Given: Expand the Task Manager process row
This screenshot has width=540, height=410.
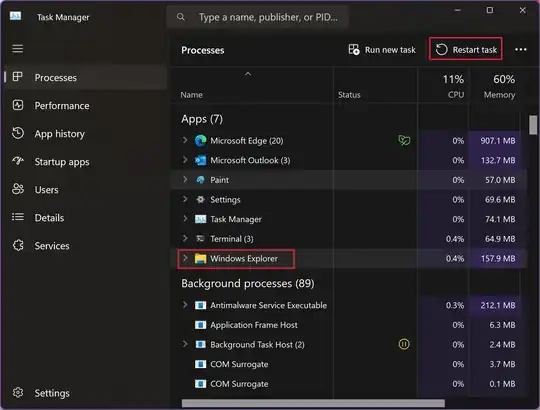Looking at the screenshot, I should click(185, 219).
